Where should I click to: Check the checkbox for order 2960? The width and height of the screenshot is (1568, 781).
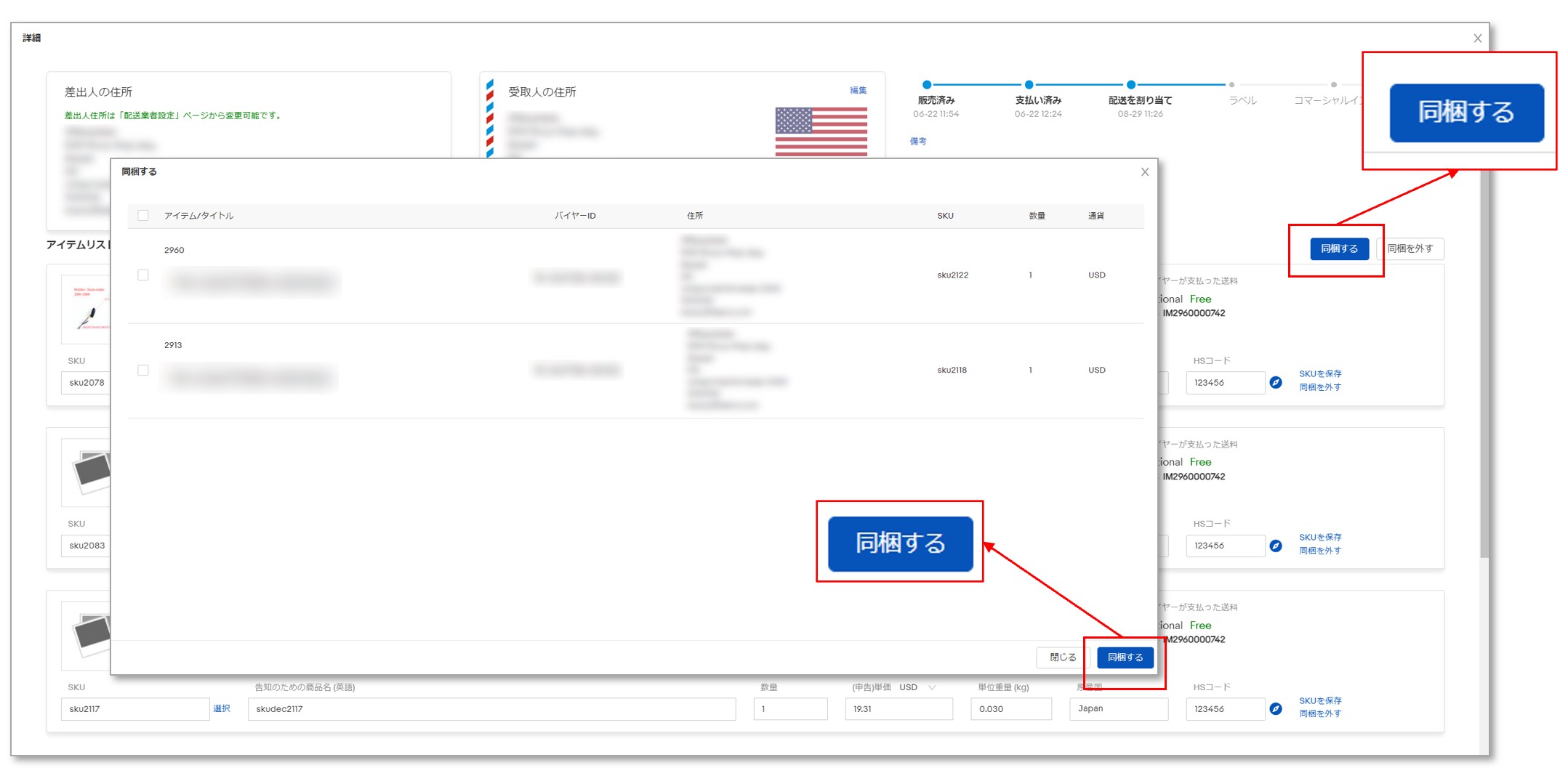(143, 275)
